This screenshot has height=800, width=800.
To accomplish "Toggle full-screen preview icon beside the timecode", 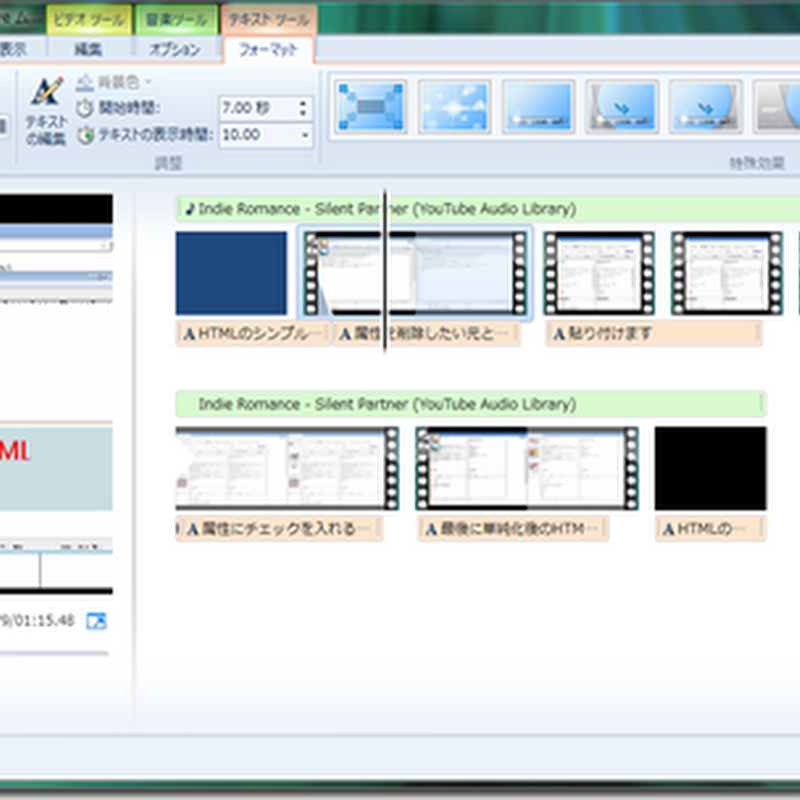I will (x=96, y=621).
